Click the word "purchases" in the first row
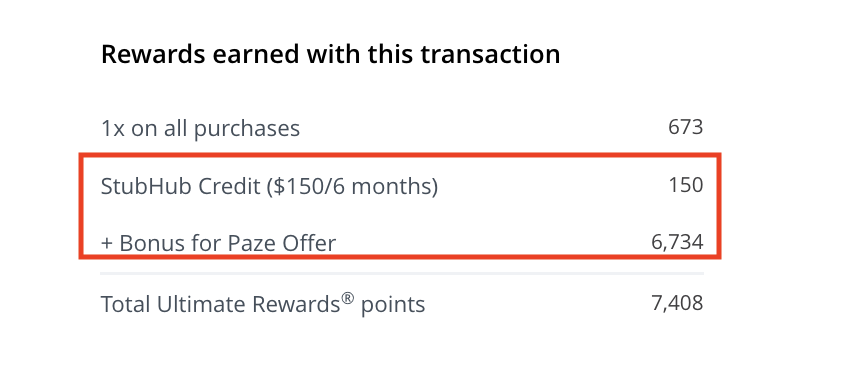This screenshot has height=371, width=848. click(x=247, y=130)
